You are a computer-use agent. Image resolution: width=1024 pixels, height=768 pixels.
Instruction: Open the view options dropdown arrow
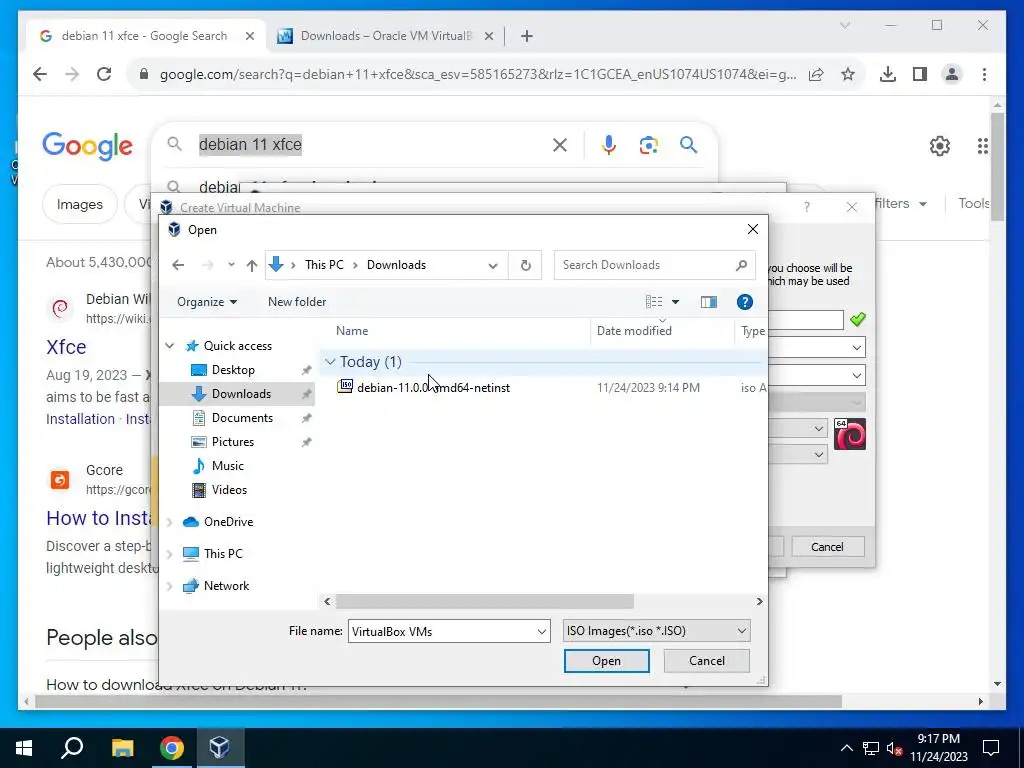tap(675, 302)
